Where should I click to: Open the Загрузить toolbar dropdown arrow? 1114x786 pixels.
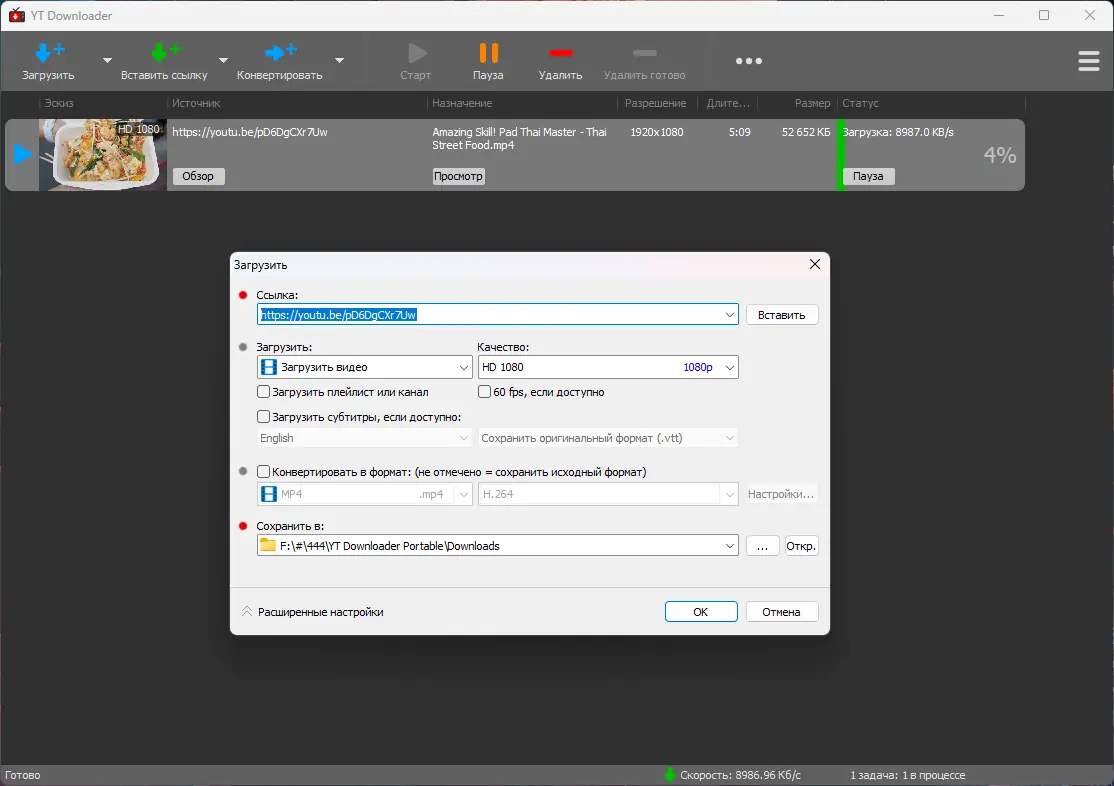107,60
